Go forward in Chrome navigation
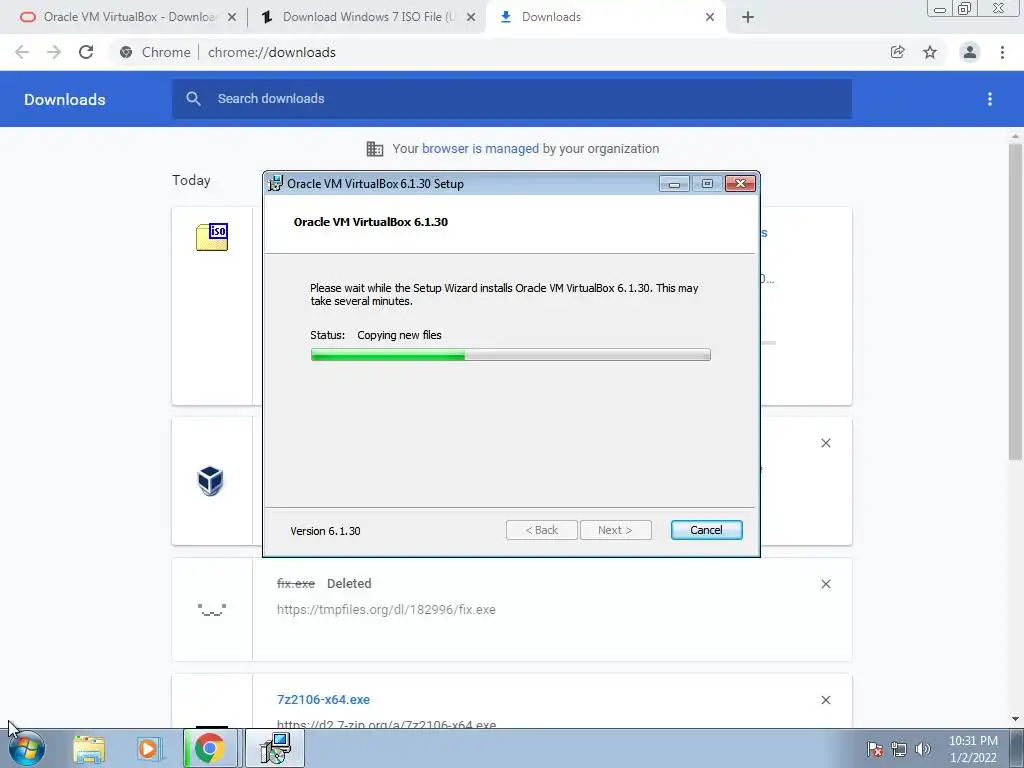The image size is (1024, 768). 54,52
